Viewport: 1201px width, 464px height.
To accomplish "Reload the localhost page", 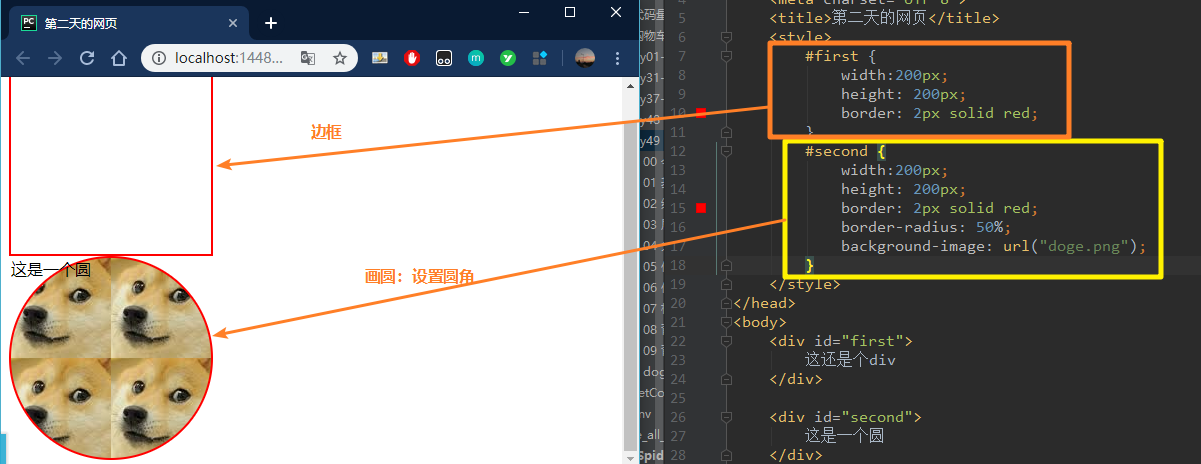I will tap(87, 59).
